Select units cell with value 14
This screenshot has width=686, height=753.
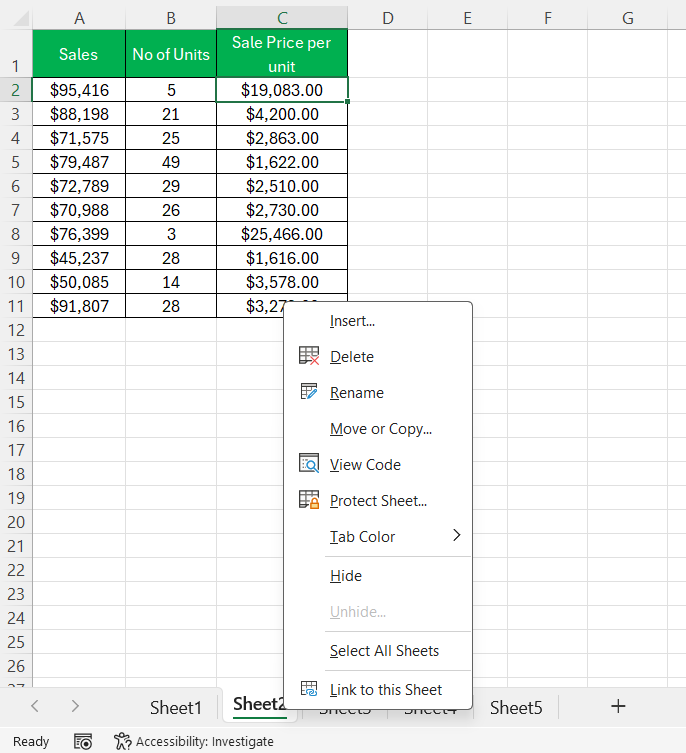(x=171, y=282)
